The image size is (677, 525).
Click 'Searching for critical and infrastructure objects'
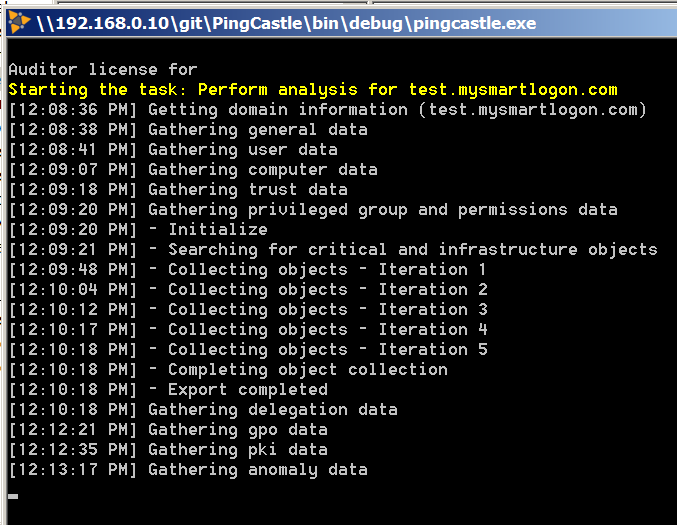pyautogui.click(x=333, y=249)
